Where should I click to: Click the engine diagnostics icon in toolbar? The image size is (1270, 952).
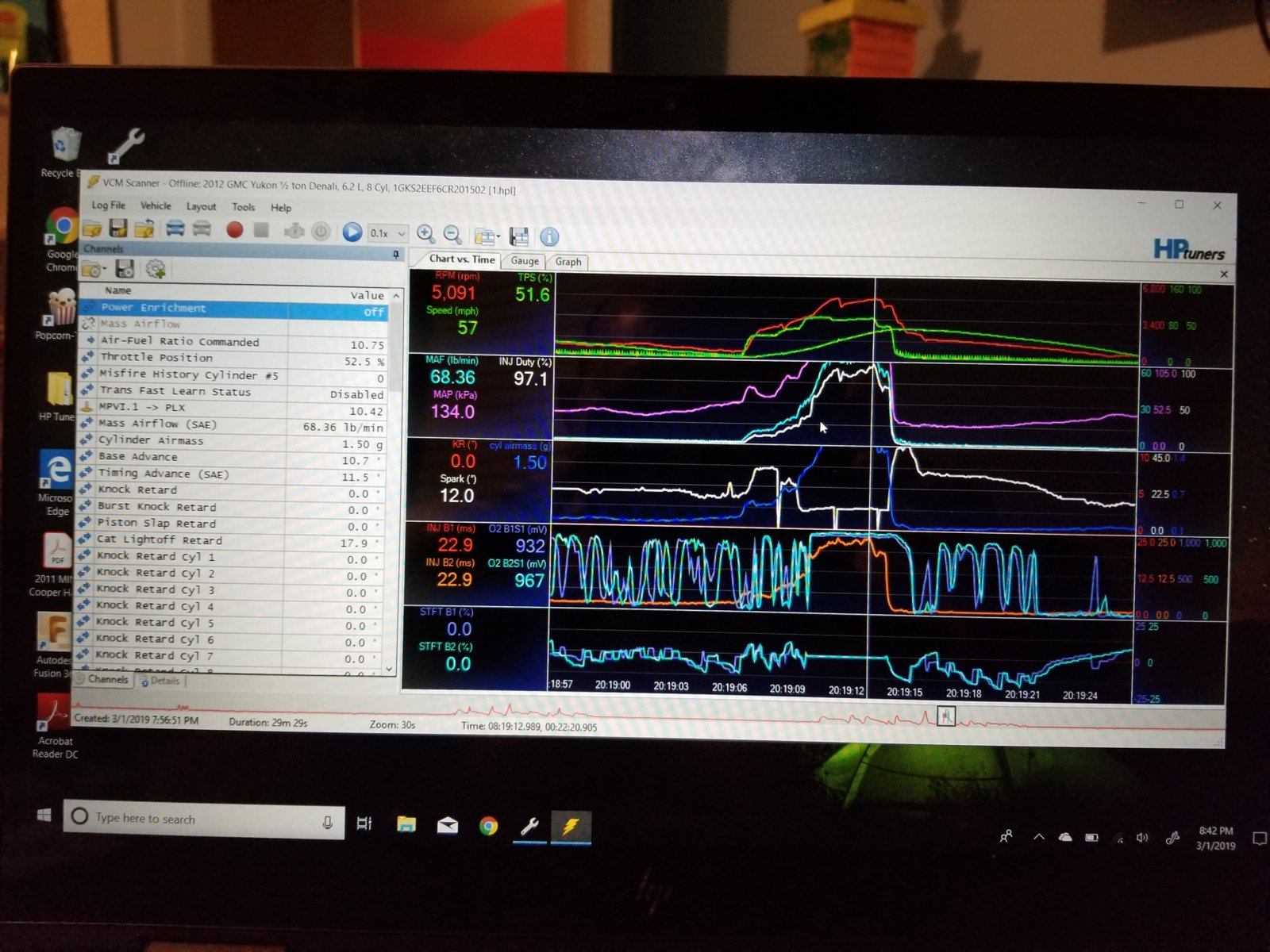tap(294, 231)
